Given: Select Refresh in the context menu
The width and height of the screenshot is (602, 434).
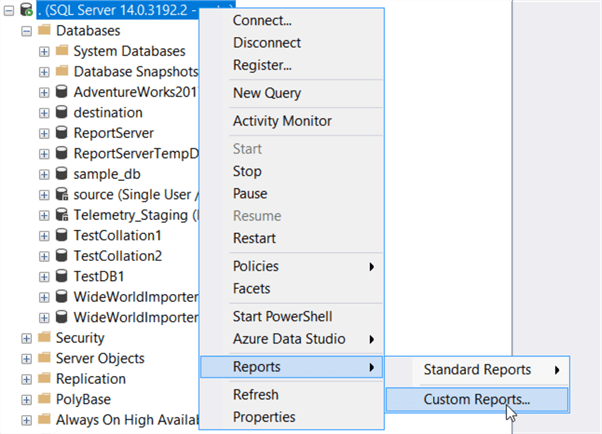Looking at the screenshot, I should 292,394.
